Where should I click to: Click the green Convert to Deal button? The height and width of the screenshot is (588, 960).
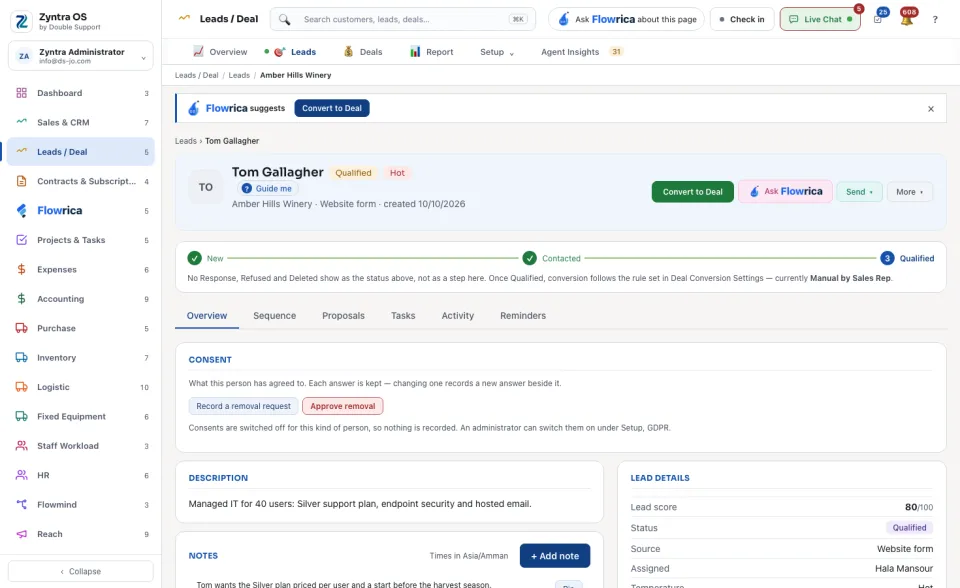click(692, 192)
